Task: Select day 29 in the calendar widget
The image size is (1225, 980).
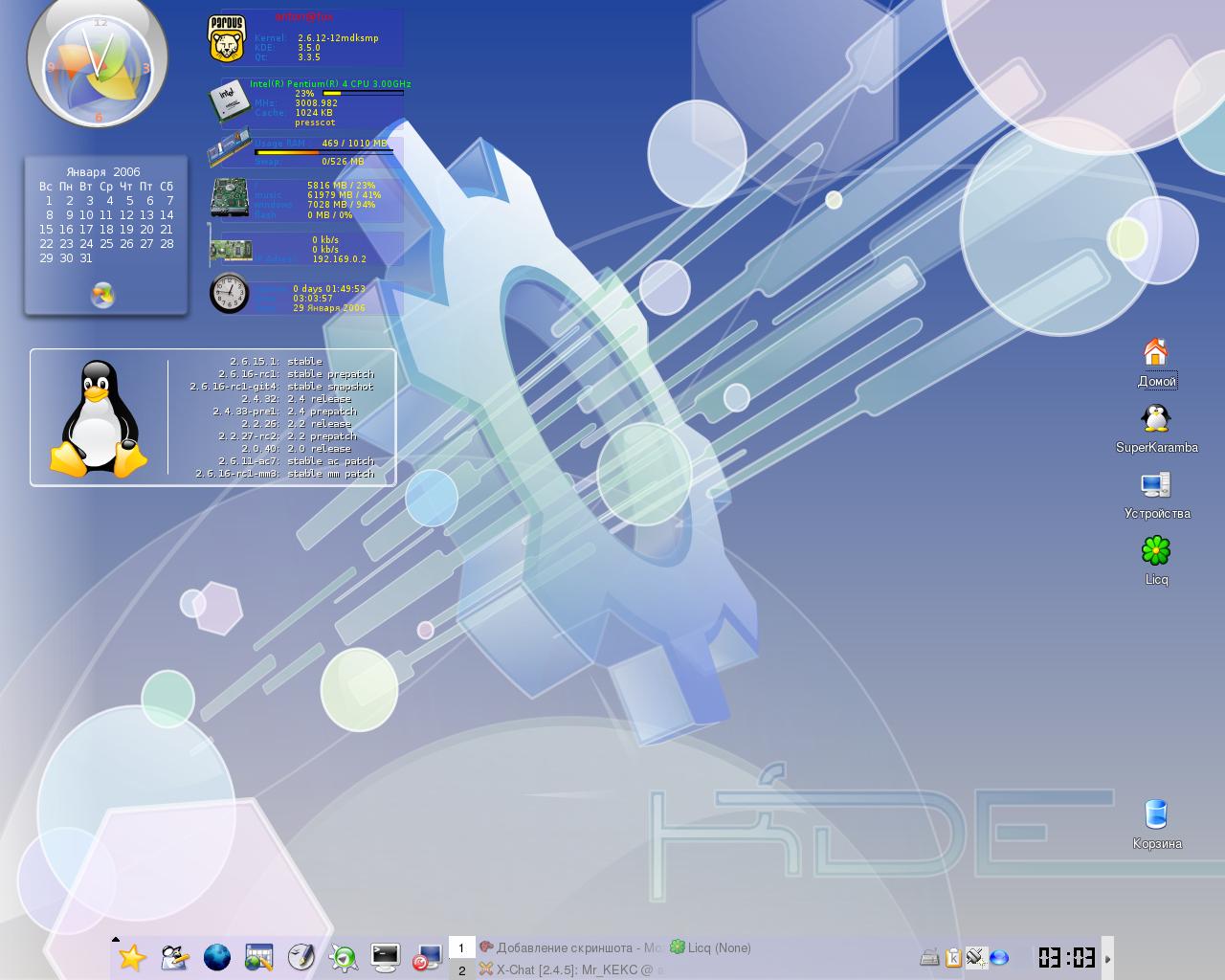Action: (46, 257)
